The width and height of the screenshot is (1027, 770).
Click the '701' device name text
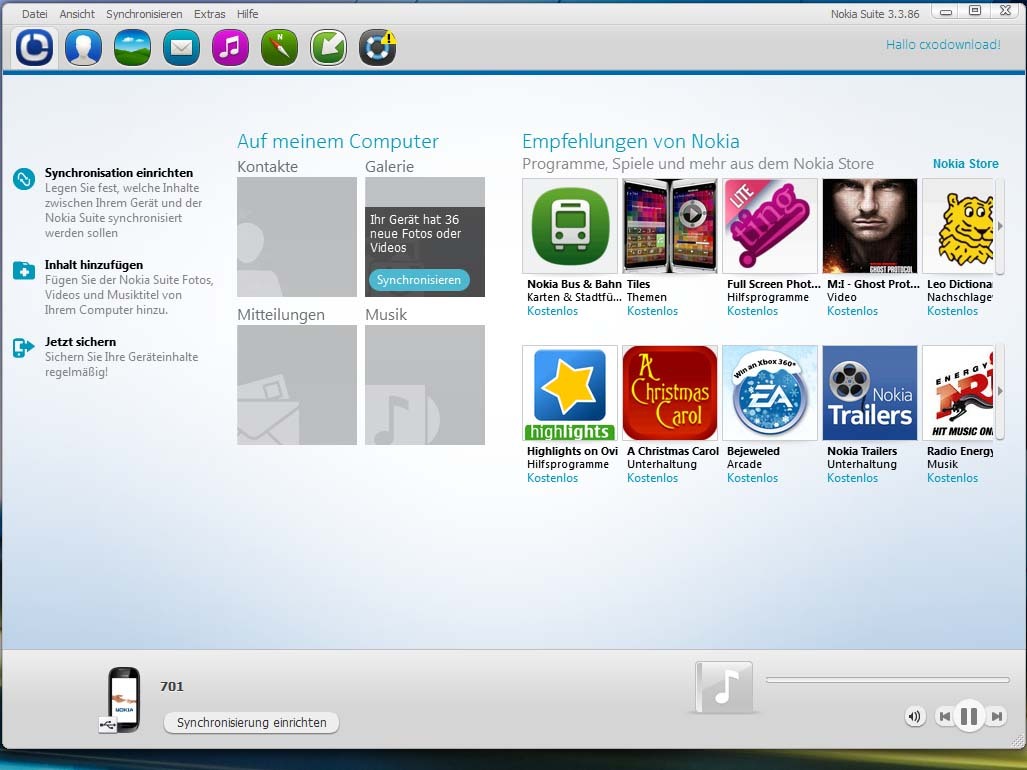coord(172,686)
